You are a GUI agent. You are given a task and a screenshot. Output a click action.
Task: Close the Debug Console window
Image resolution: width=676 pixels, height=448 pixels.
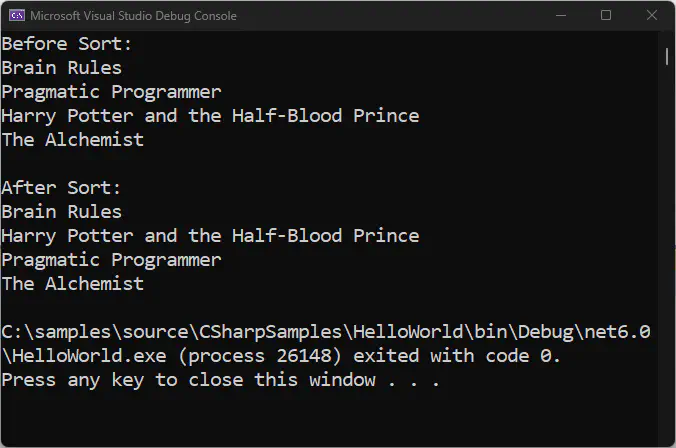tap(652, 16)
